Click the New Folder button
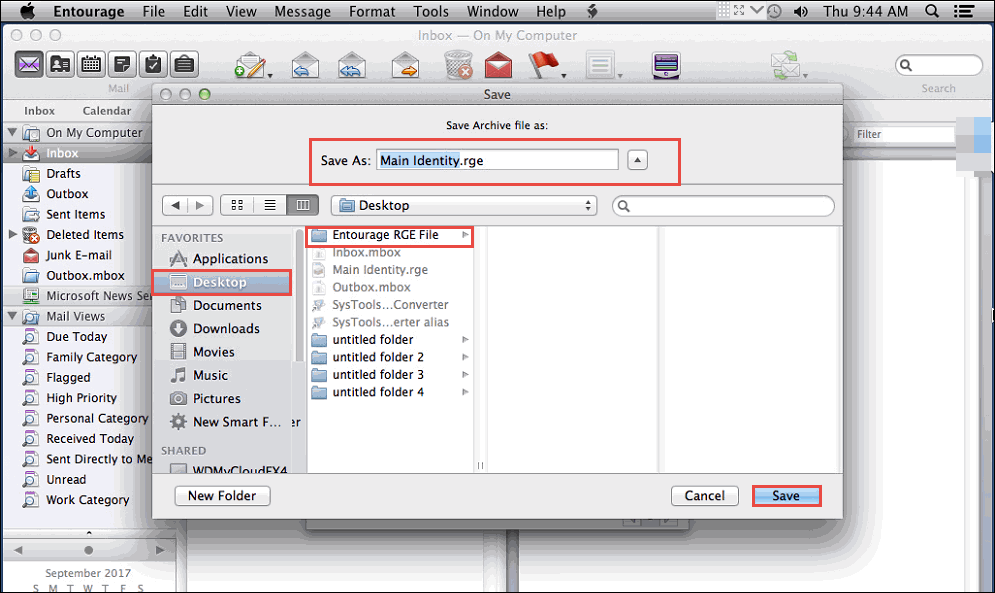The image size is (995, 593). click(222, 495)
